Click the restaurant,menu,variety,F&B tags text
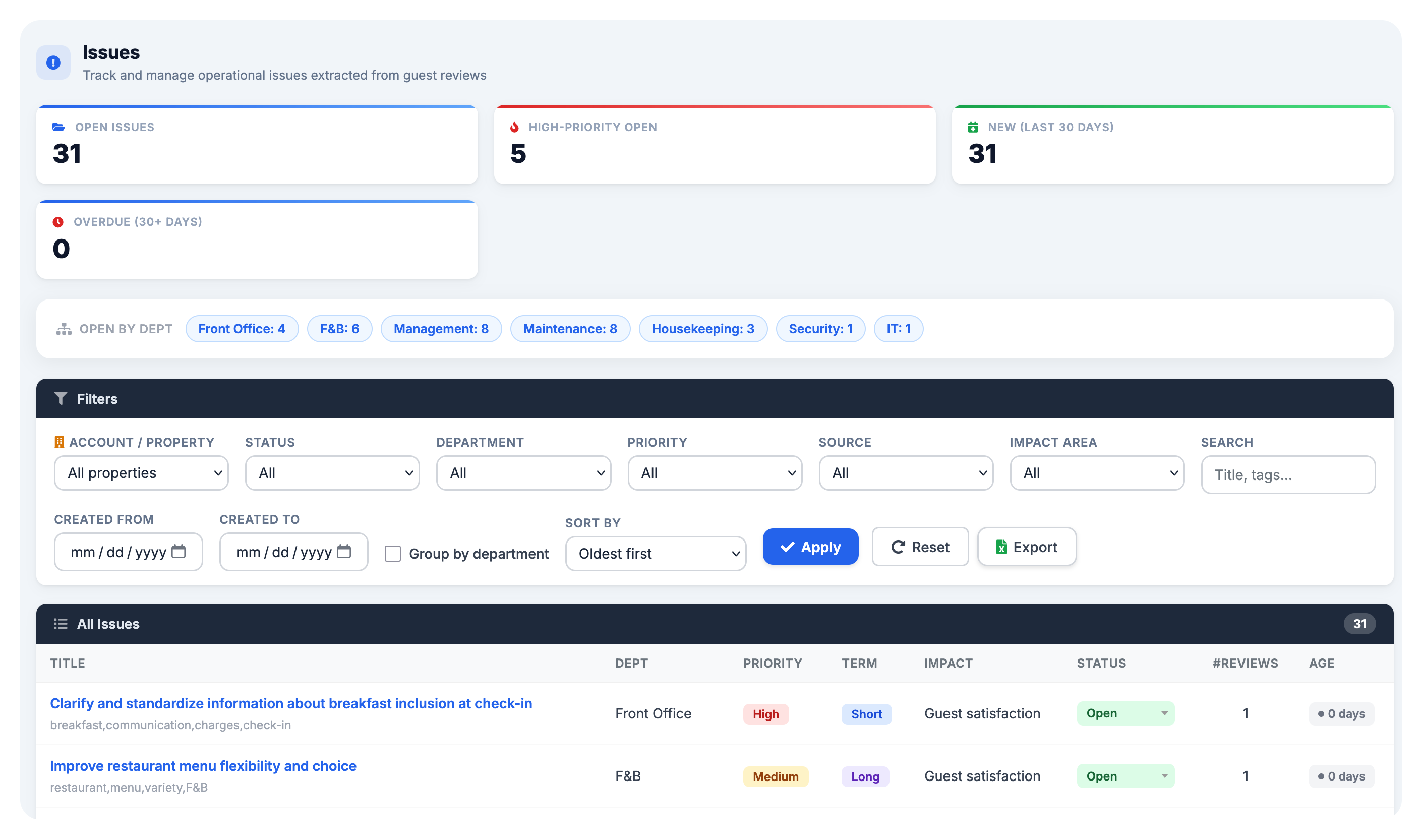The width and height of the screenshot is (1422, 840). click(129, 788)
